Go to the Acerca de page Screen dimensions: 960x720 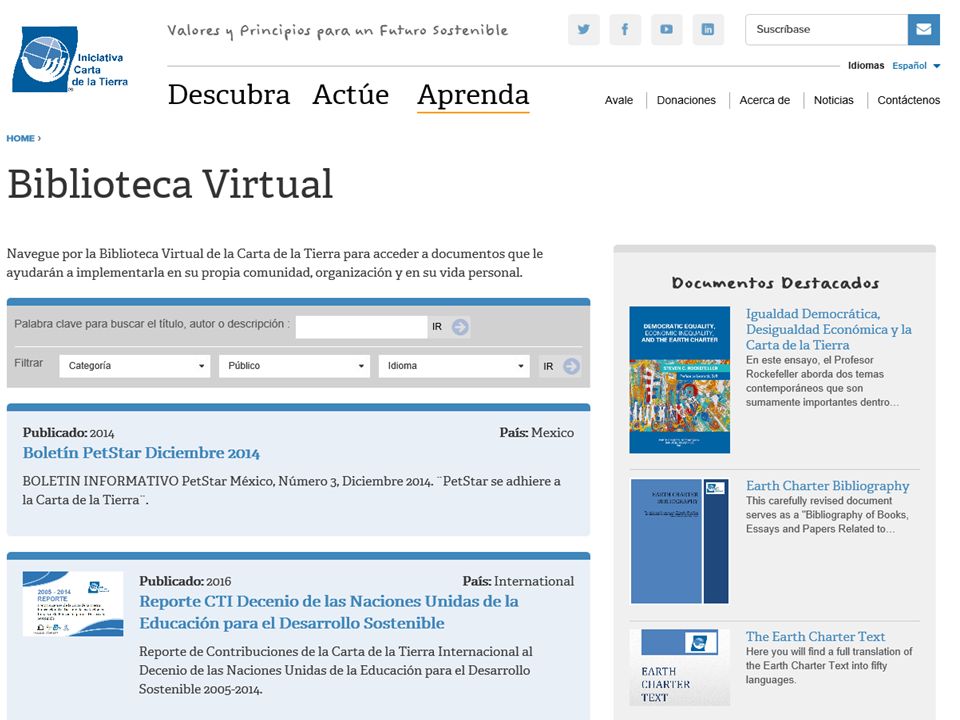click(765, 100)
